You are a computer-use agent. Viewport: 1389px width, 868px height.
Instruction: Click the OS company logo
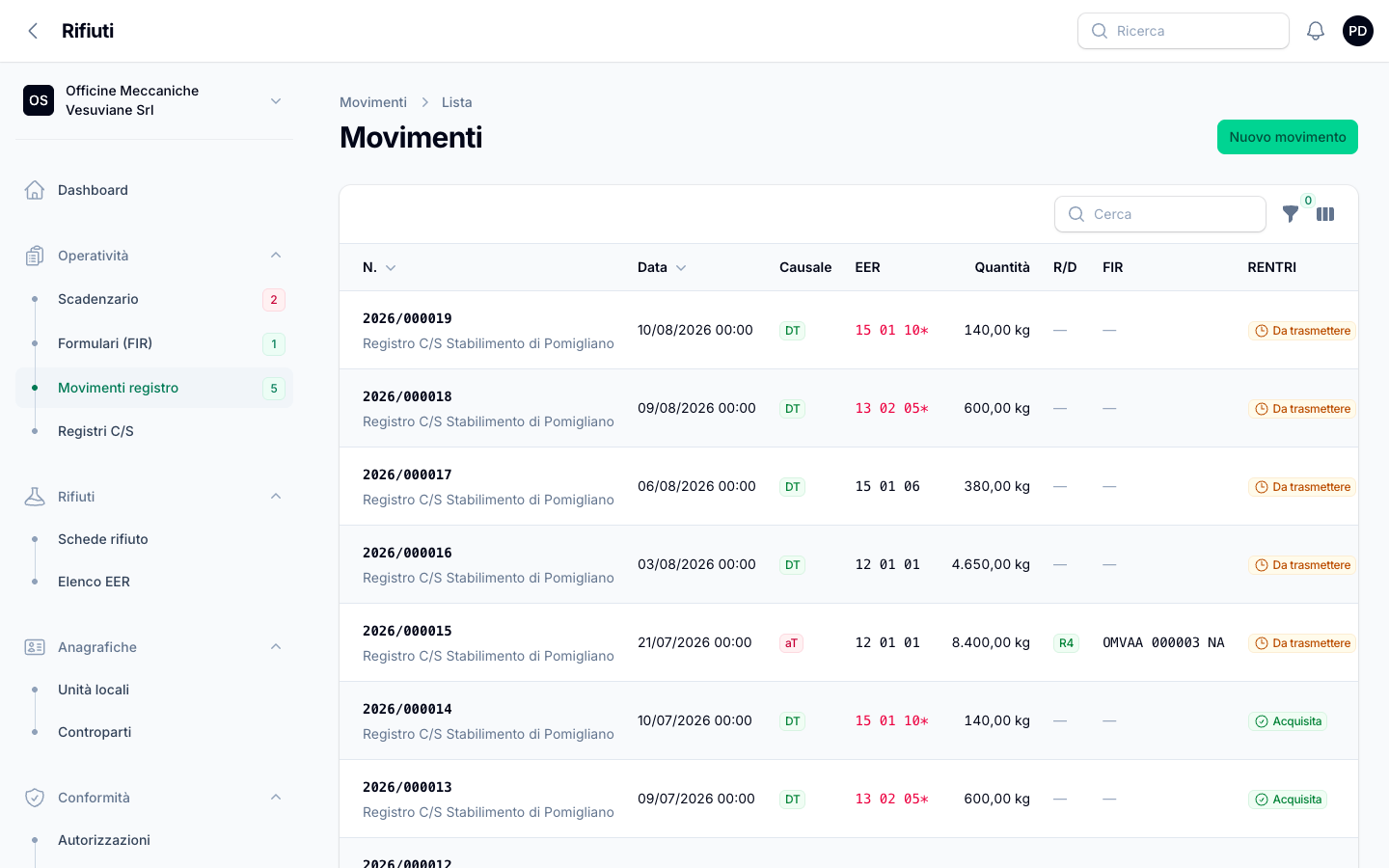coord(39,100)
